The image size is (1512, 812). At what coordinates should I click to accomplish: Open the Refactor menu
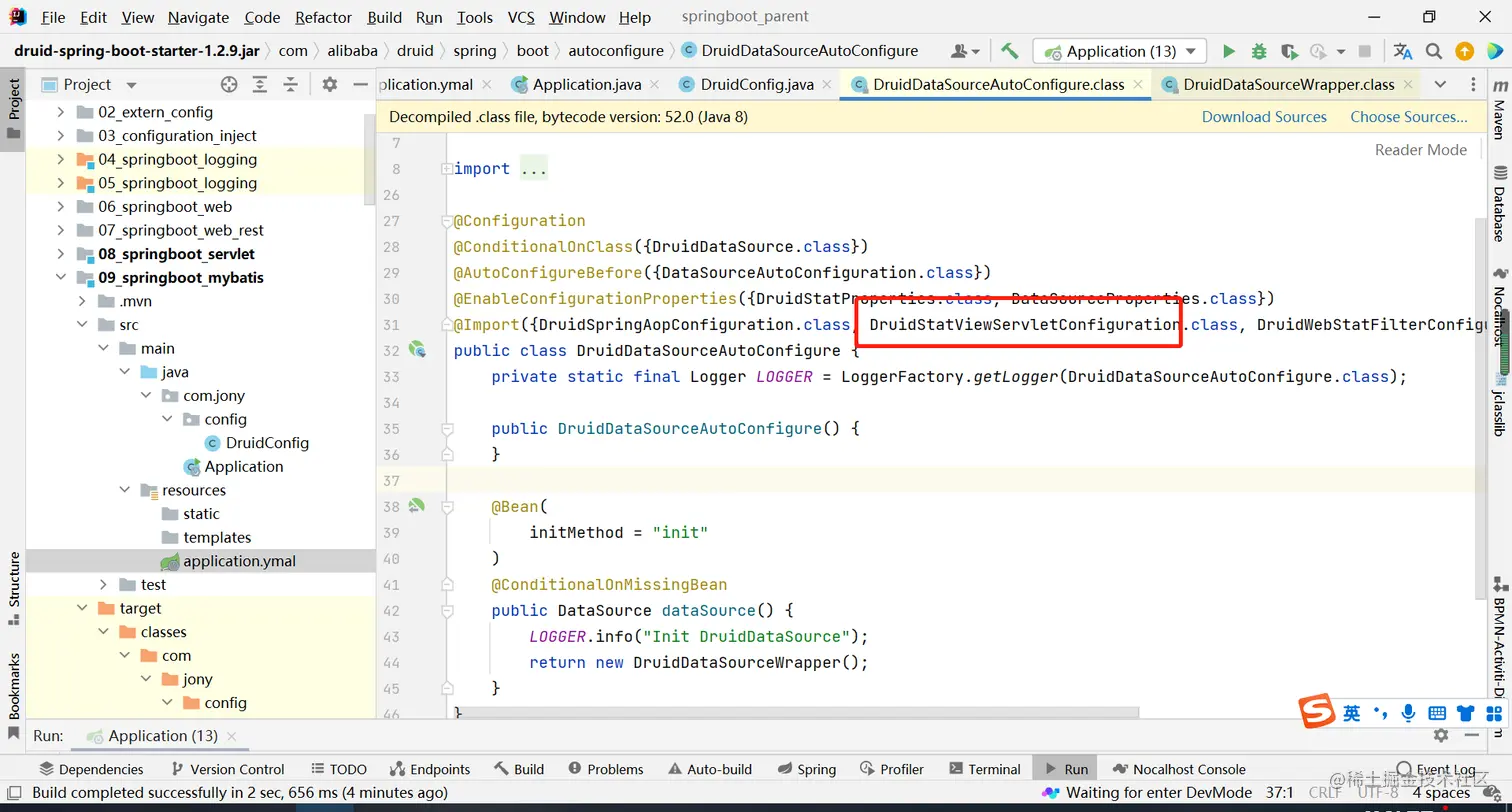[x=324, y=17]
